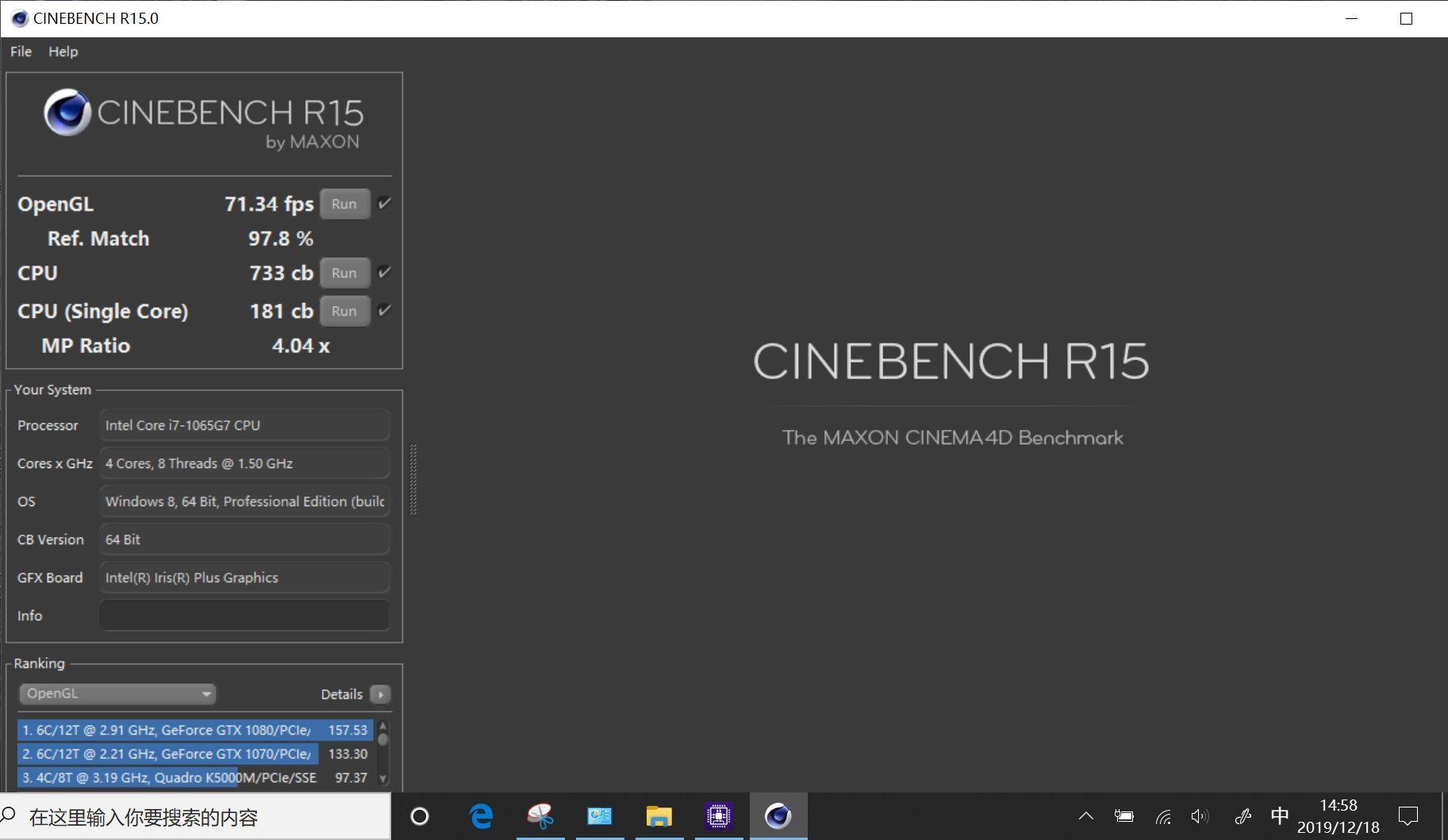Screen dimensions: 1448x840
Task: Click the Cinebench R15 logo sphere
Action: tap(67, 112)
